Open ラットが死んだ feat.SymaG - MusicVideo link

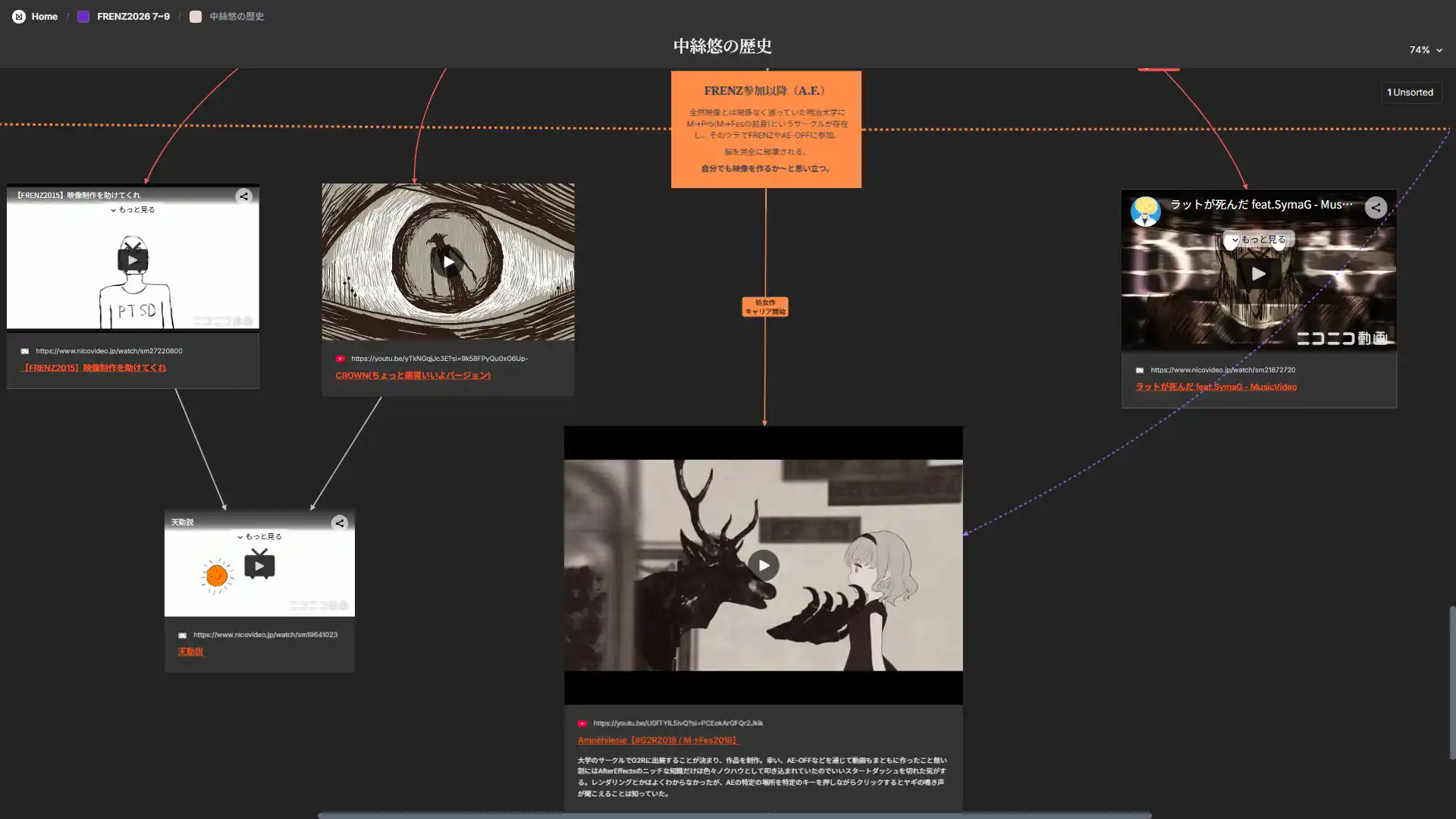click(x=1216, y=387)
